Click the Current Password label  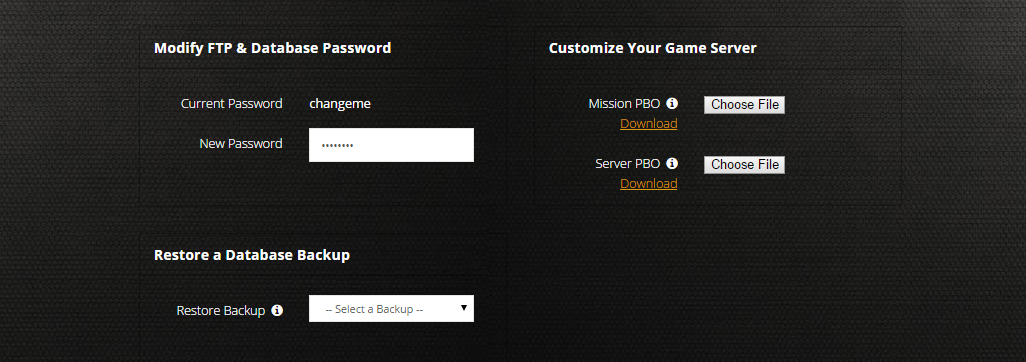pos(232,103)
